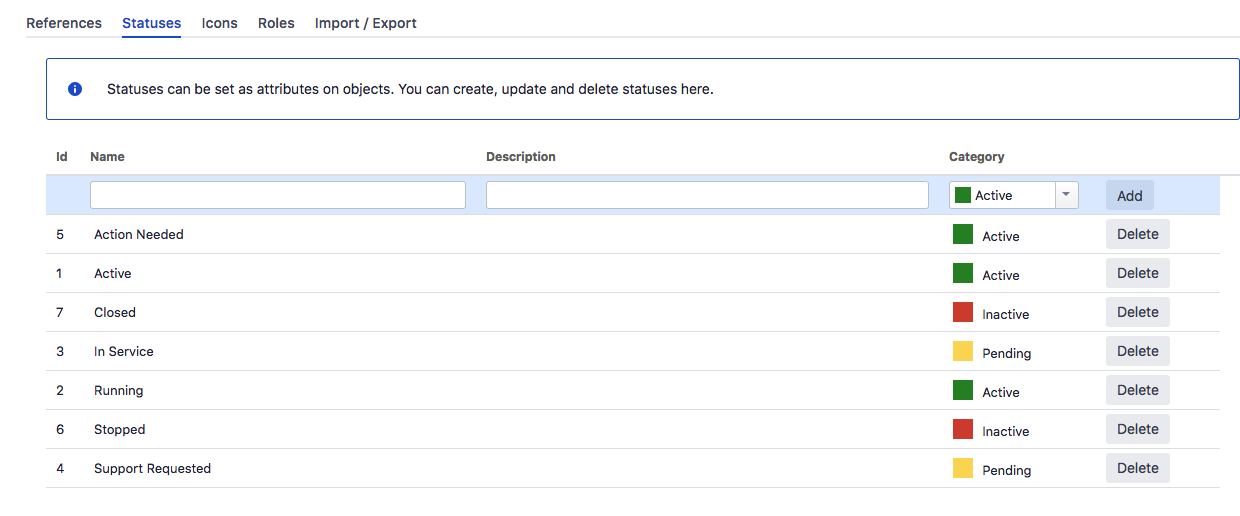Screen dimensions: 1240x516
Task: Switch to the References tab
Action: [64, 23]
